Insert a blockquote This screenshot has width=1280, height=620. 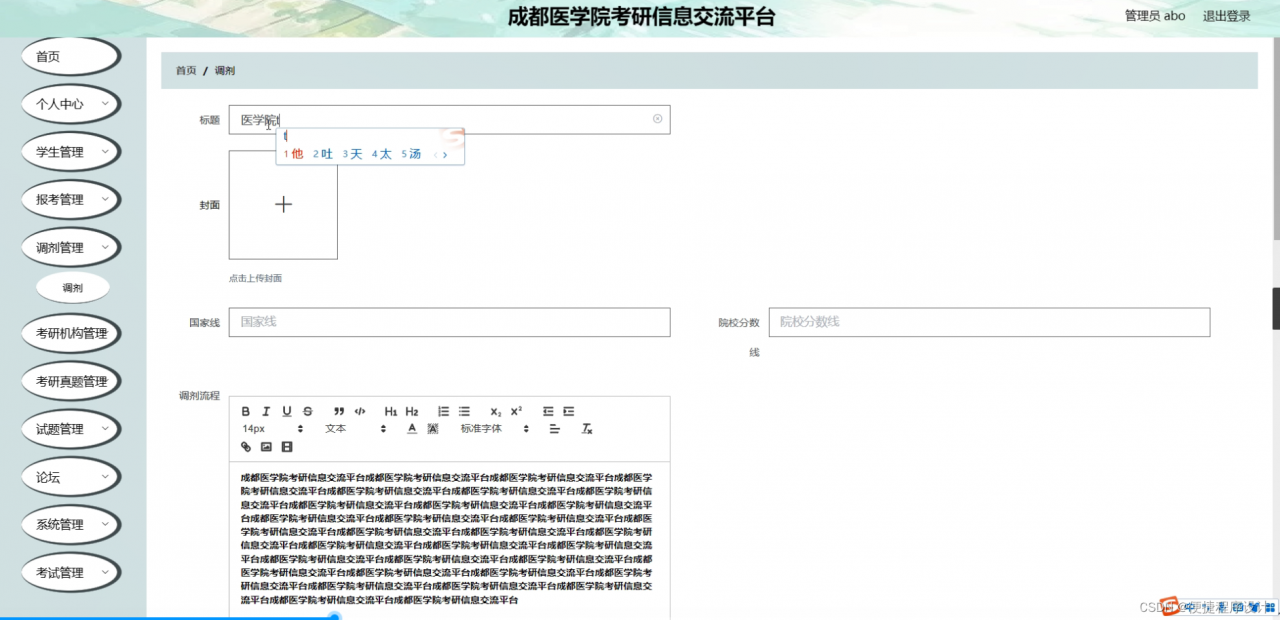[339, 411]
